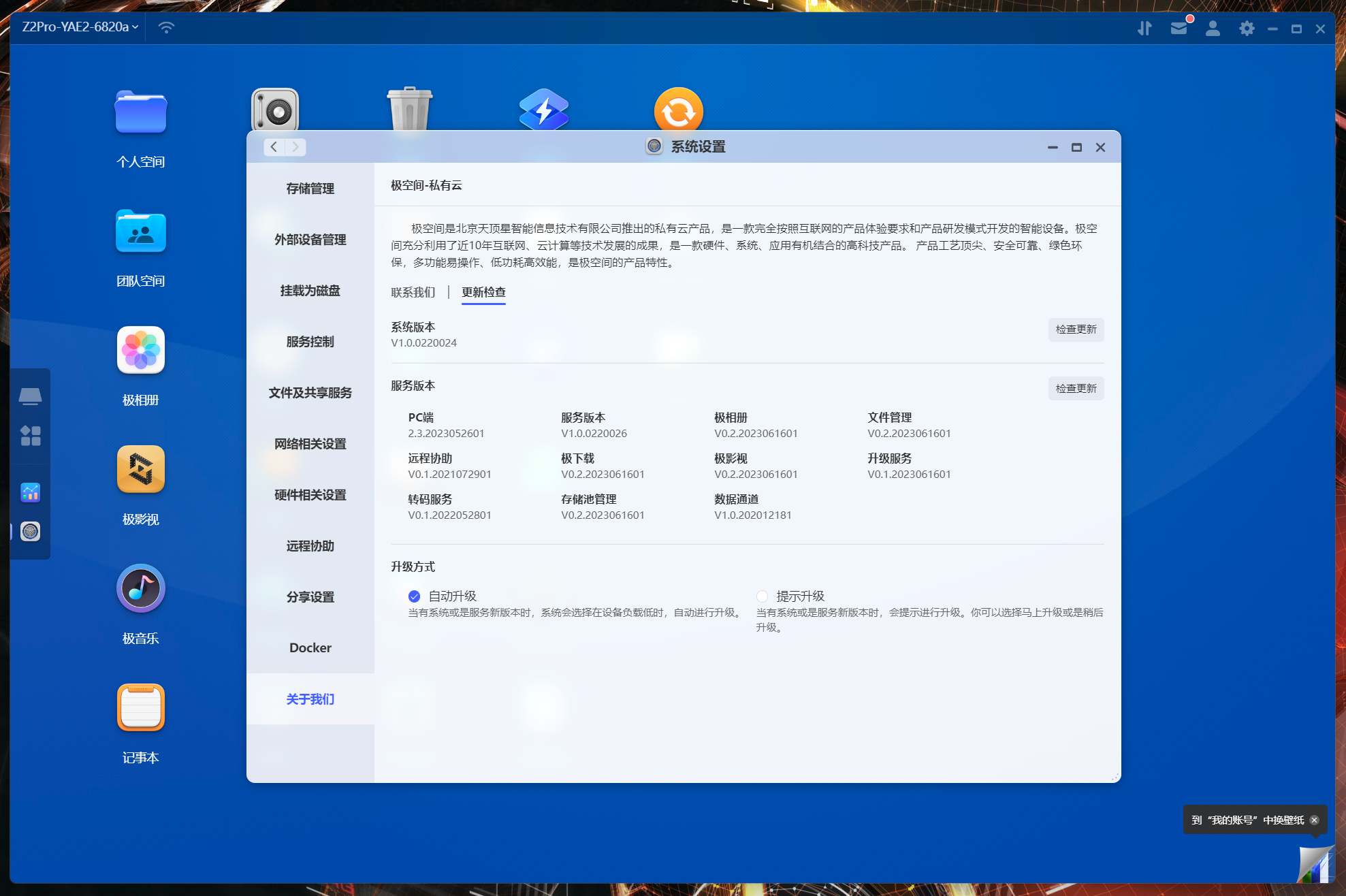
Task: Go forward with the right chevron button
Action: (x=295, y=147)
